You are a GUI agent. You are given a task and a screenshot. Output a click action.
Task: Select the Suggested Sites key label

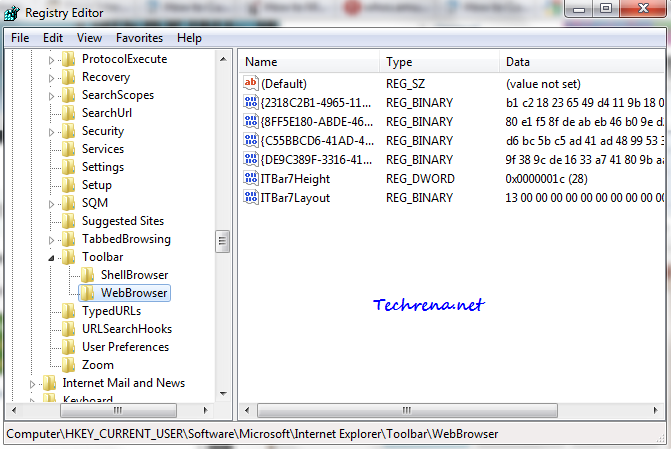pos(123,221)
